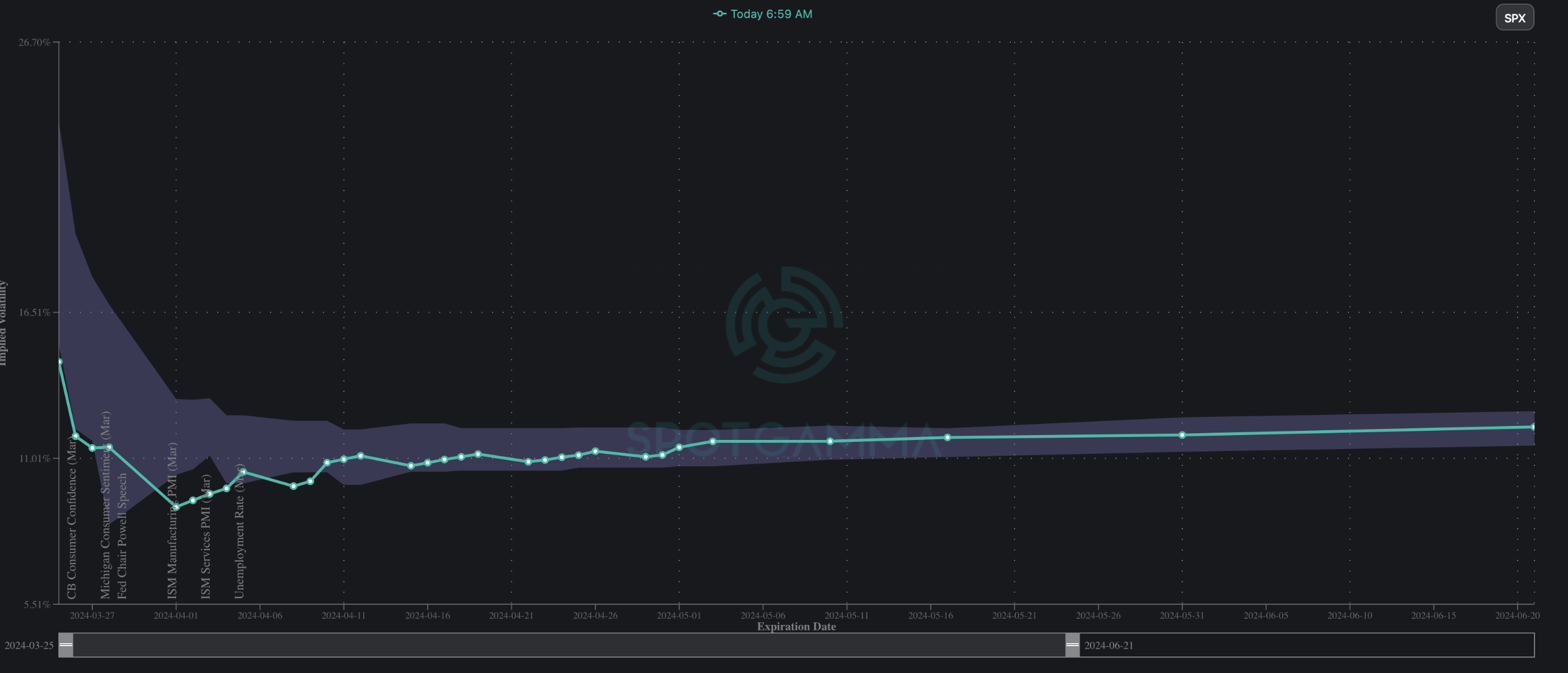Click the 'Fed Chair Powell Speech' event label

pyautogui.click(x=122, y=536)
